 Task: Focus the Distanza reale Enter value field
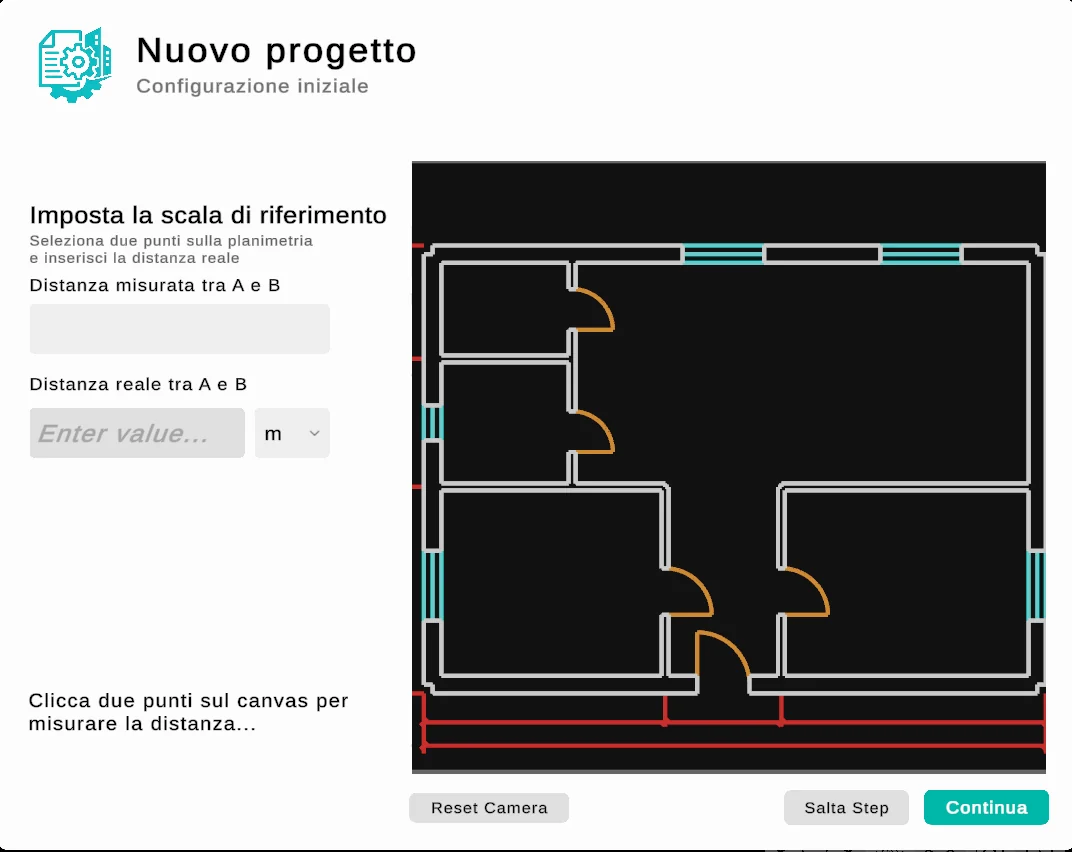tap(137, 433)
